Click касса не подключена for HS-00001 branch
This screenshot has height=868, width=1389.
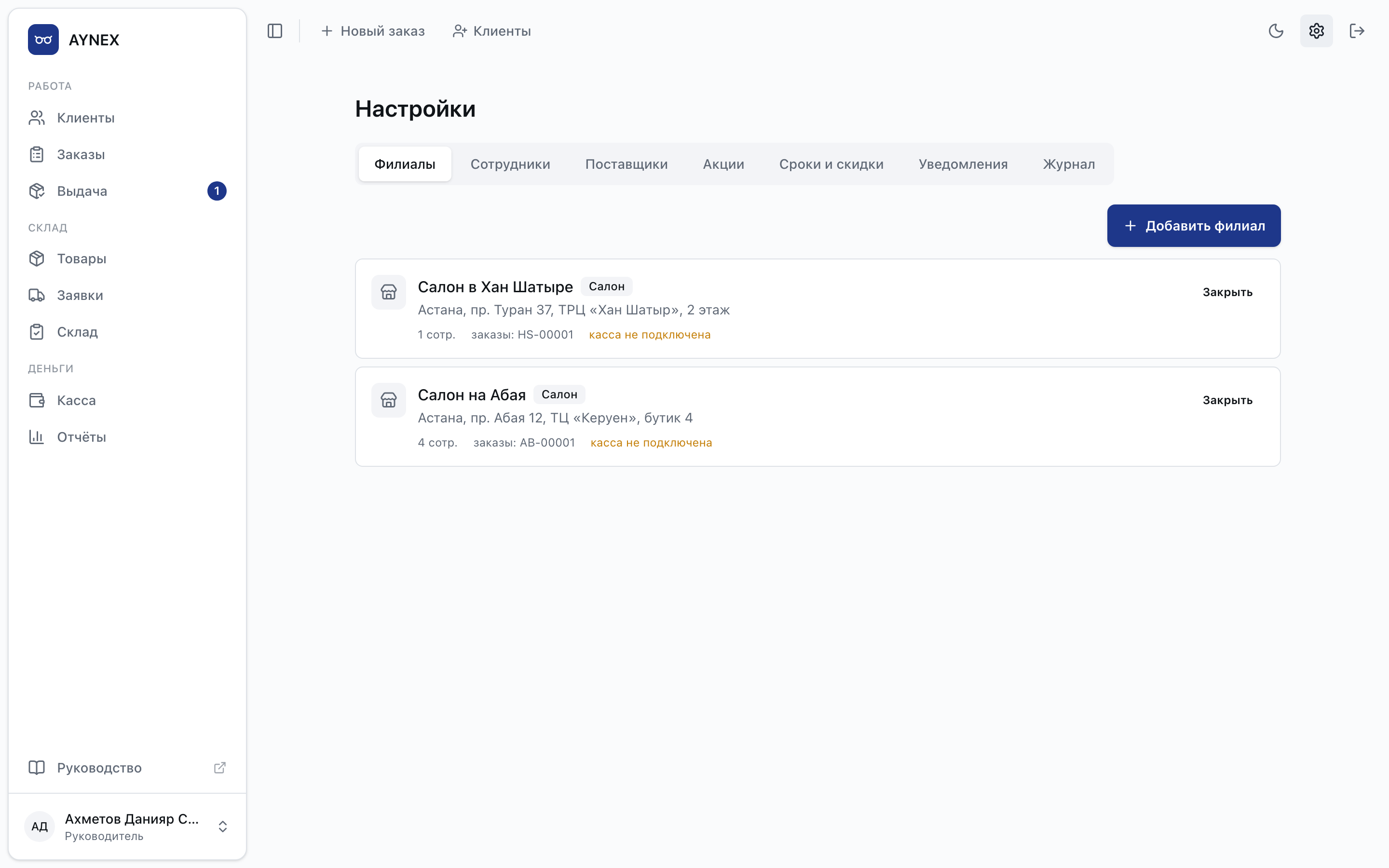[650, 335]
